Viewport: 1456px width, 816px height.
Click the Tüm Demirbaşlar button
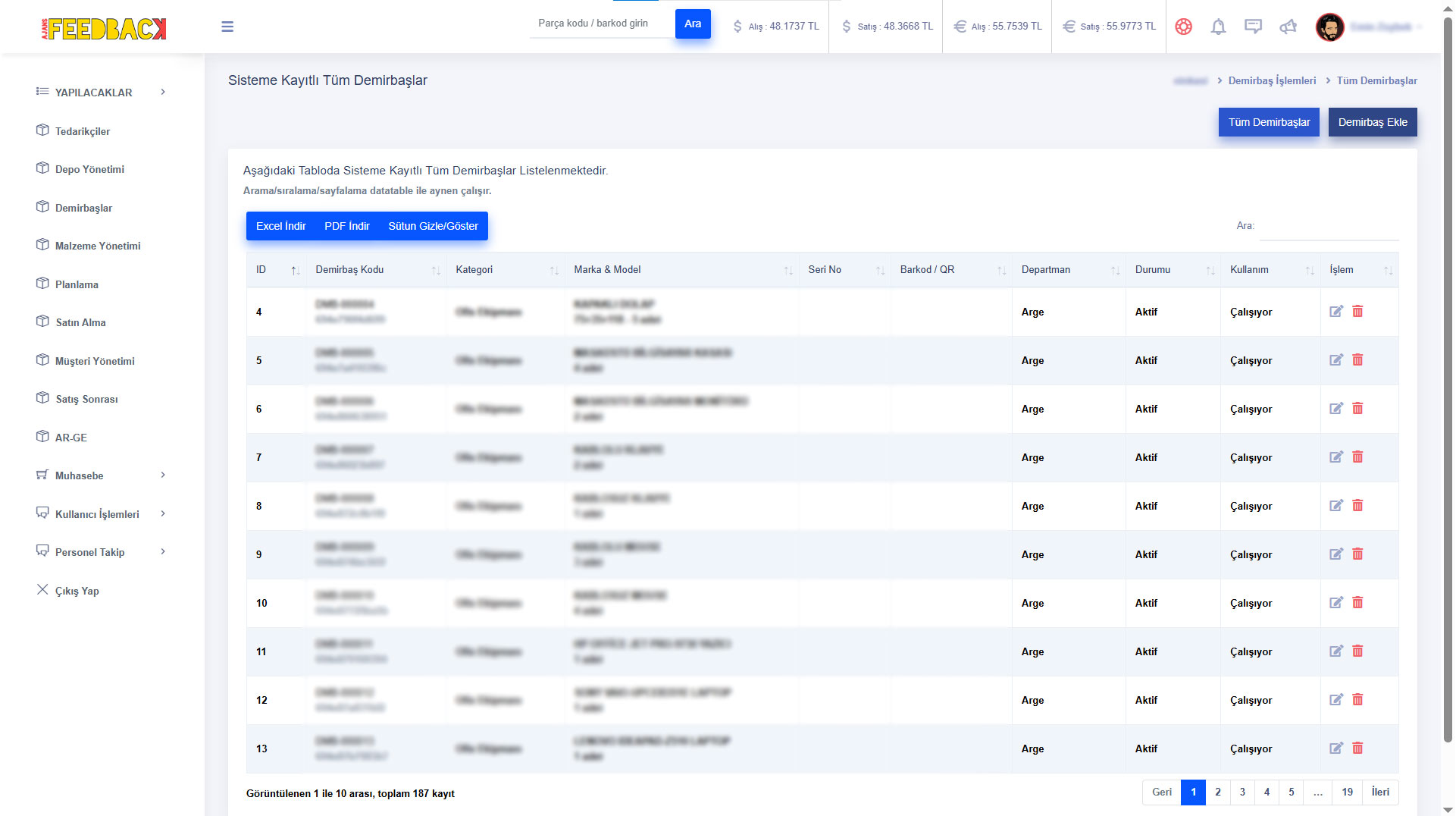pyautogui.click(x=1270, y=122)
